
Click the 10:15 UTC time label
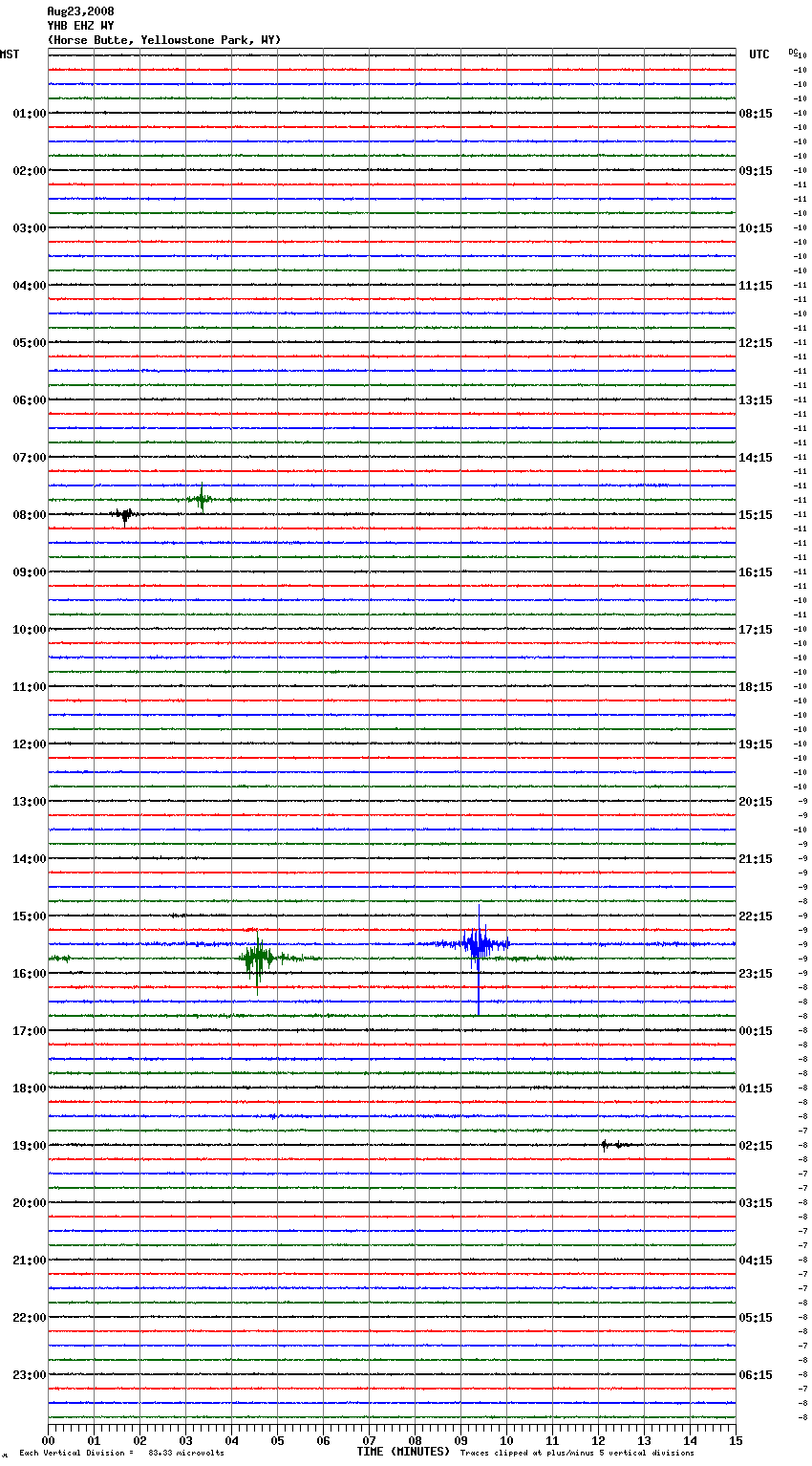coord(756,228)
